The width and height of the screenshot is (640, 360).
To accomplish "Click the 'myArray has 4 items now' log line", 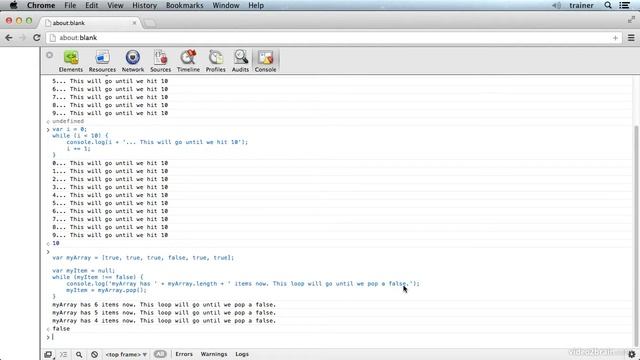I will coord(164,320).
